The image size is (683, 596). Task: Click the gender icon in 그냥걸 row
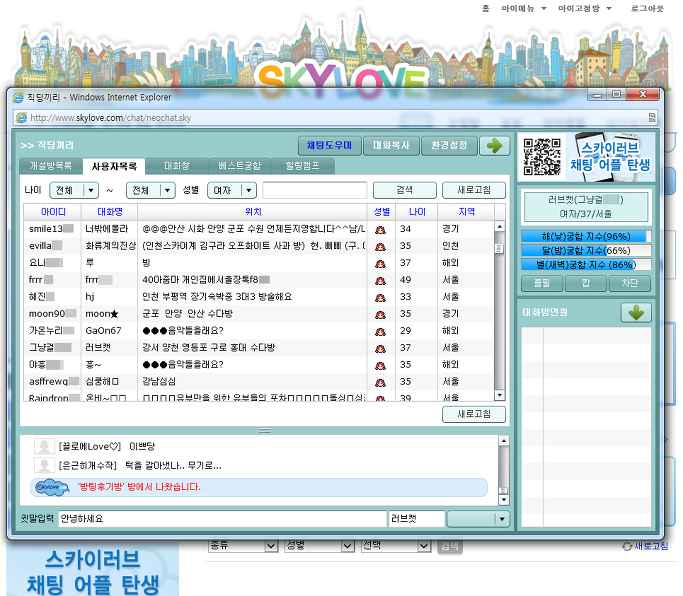coord(381,348)
